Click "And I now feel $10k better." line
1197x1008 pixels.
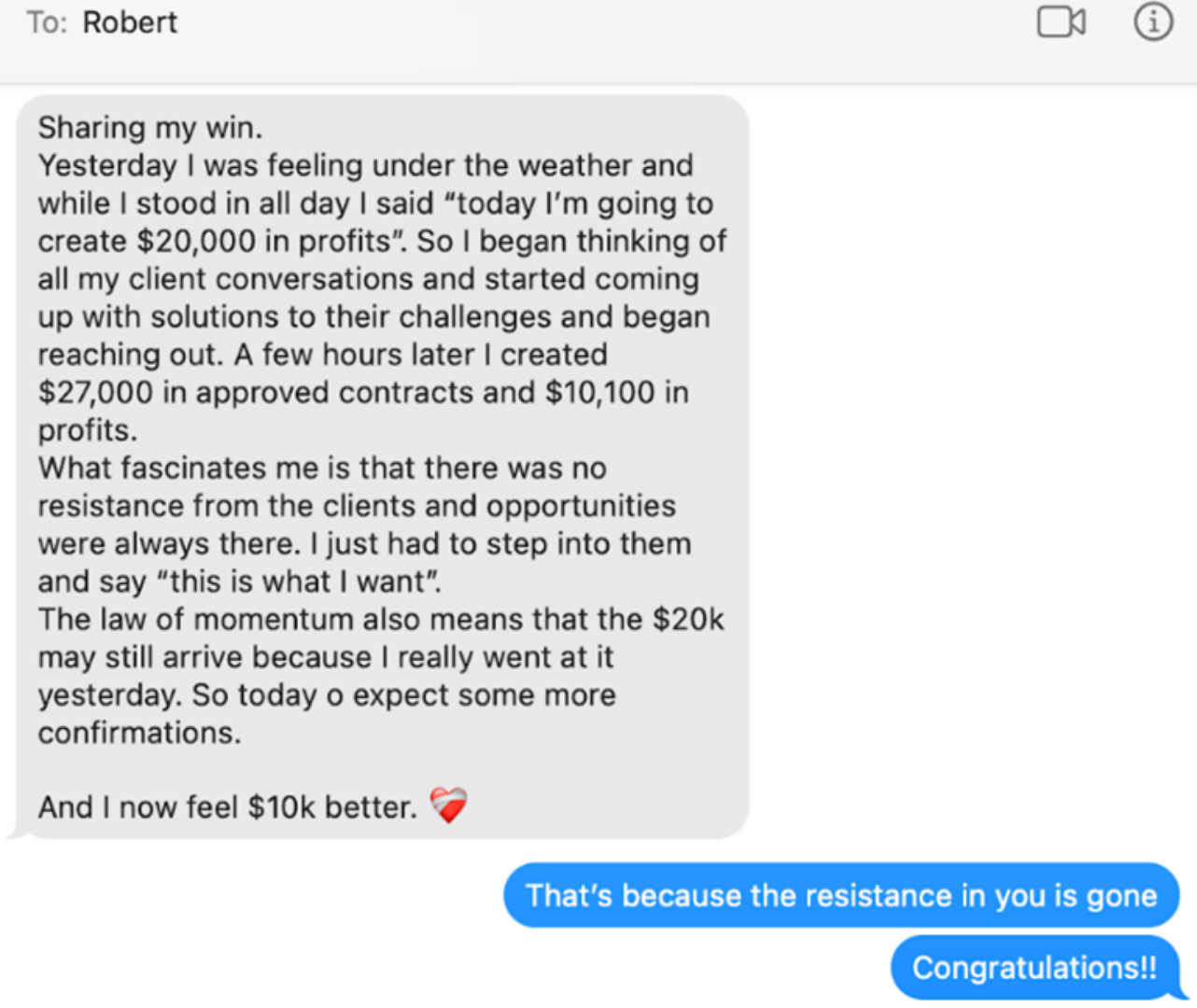[x=227, y=806]
